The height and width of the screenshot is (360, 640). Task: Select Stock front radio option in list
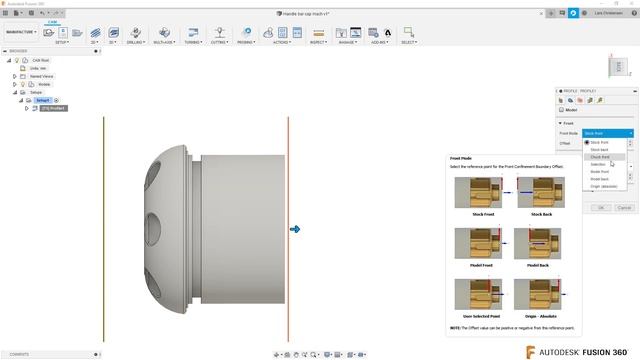[587, 142]
